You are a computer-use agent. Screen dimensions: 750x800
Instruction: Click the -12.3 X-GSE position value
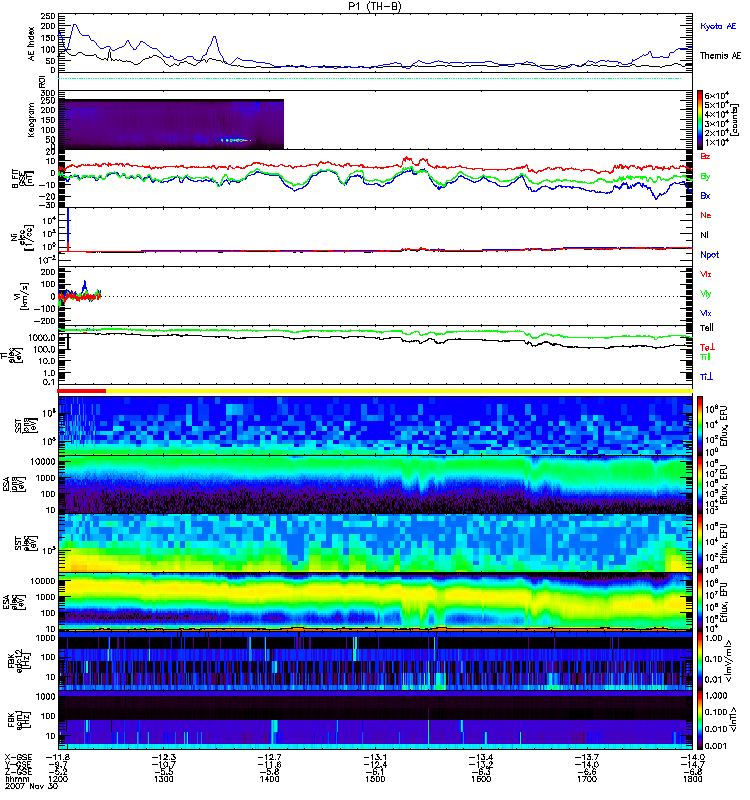[163, 757]
